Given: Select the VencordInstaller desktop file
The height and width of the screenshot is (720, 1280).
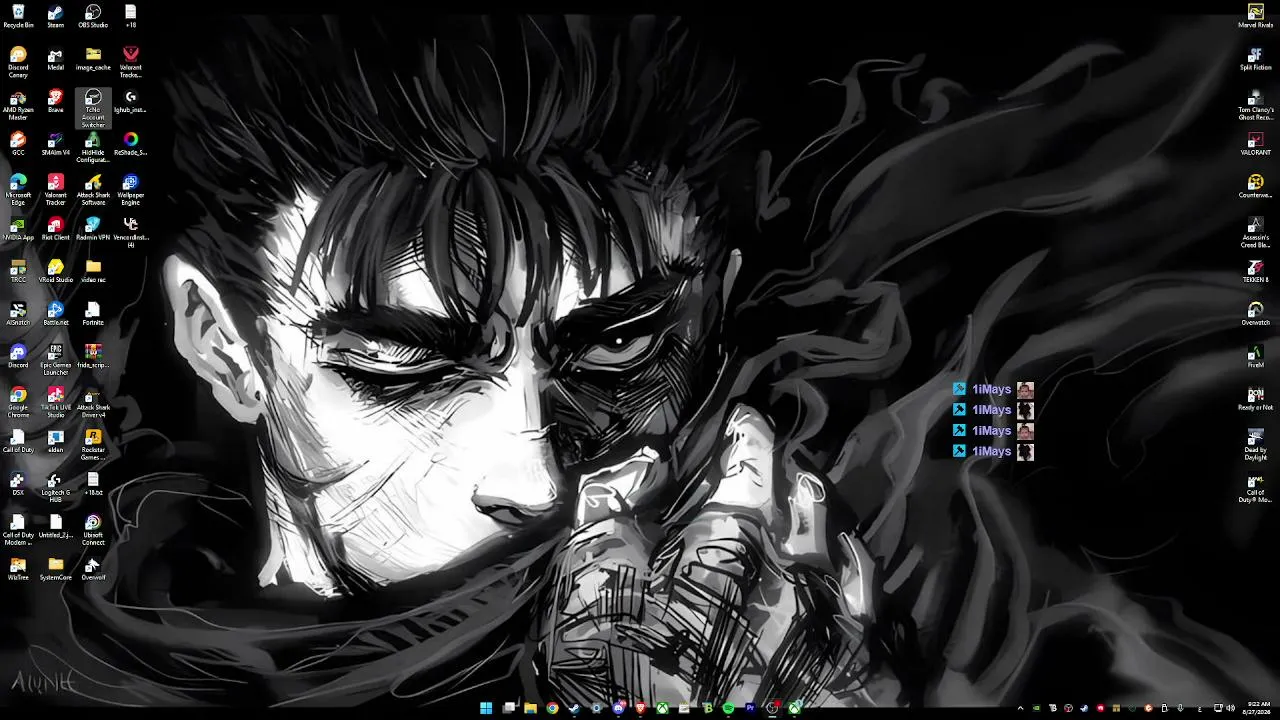Looking at the screenshot, I should click(x=130, y=232).
